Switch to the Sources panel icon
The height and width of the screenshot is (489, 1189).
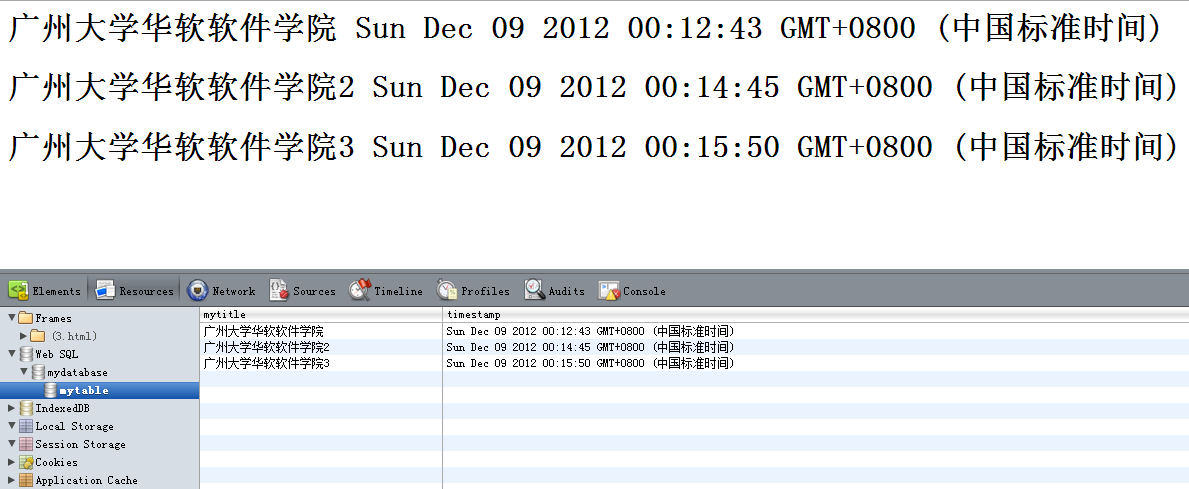pos(279,291)
